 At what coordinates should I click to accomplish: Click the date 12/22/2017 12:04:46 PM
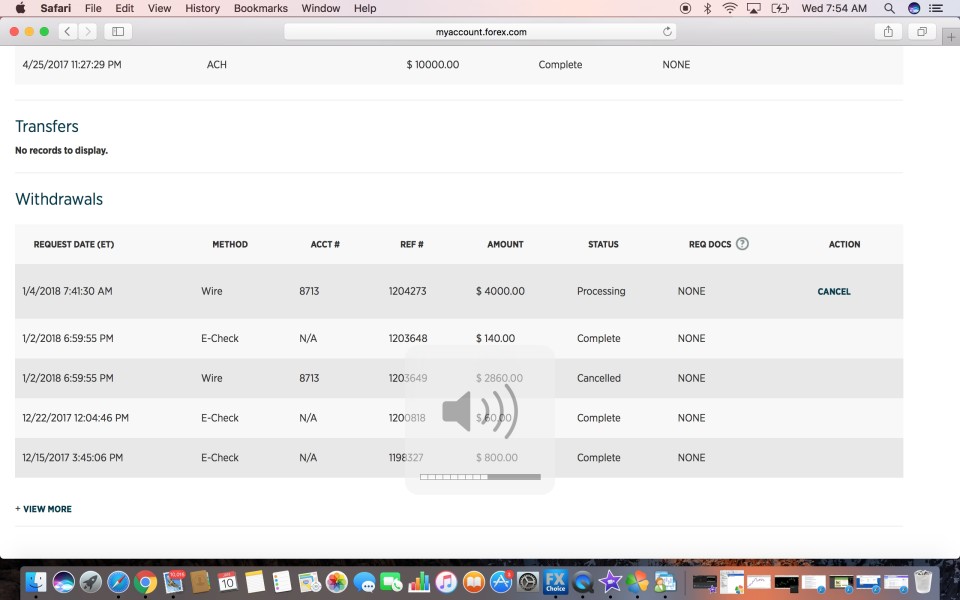tap(75, 418)
